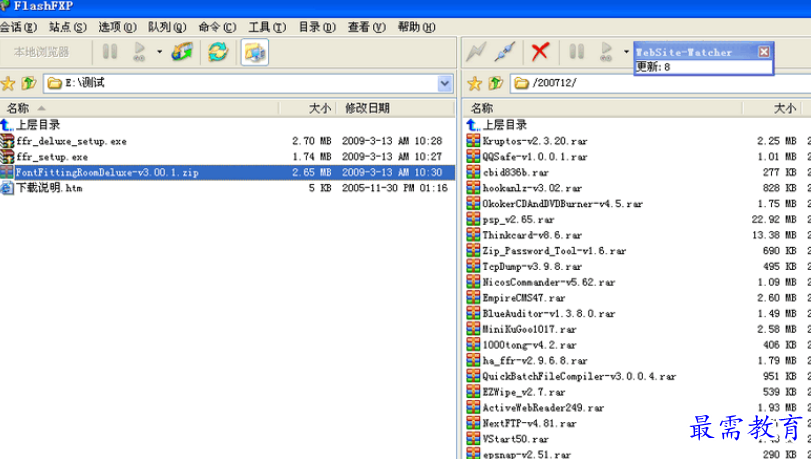Select NextFTP-v4.81.rar file
Screen dimensions: 811x459
pyautogui.click(x=530, y=423)
